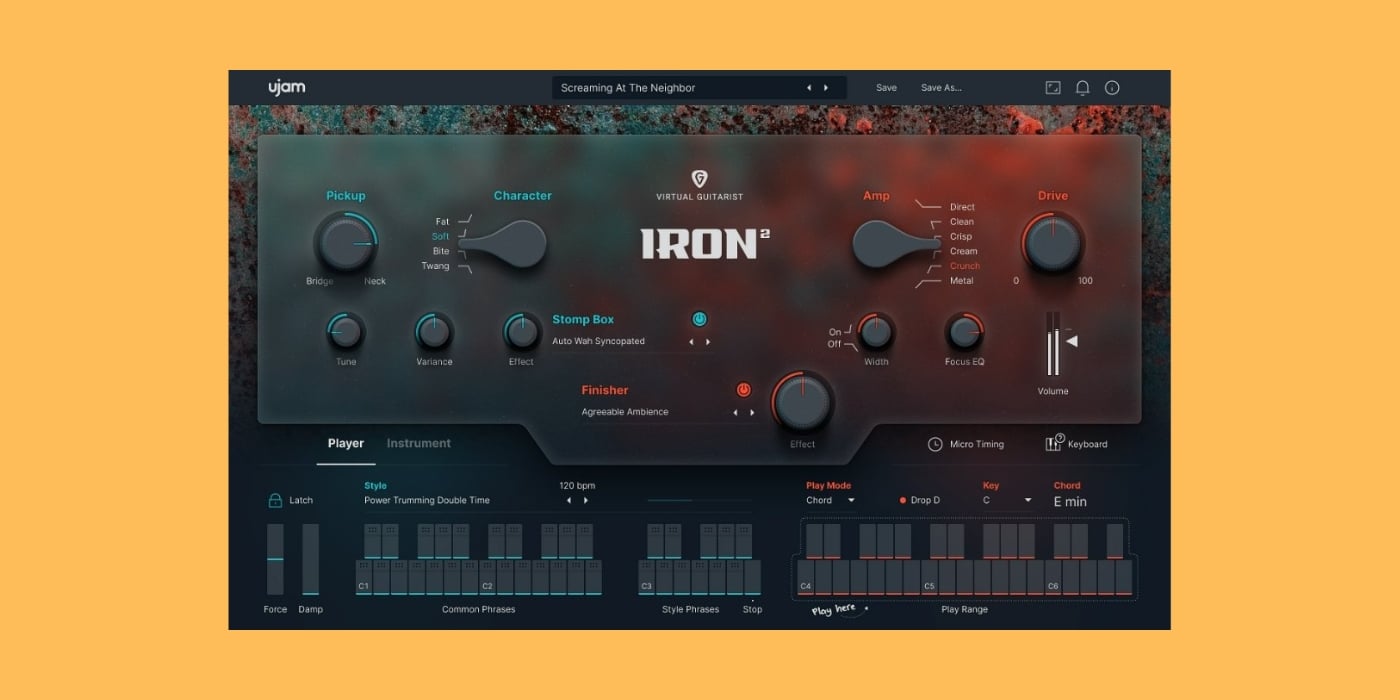Select Crisp amp option
The width and height of the screenshot is (1400, 700).
pos(961,237)
